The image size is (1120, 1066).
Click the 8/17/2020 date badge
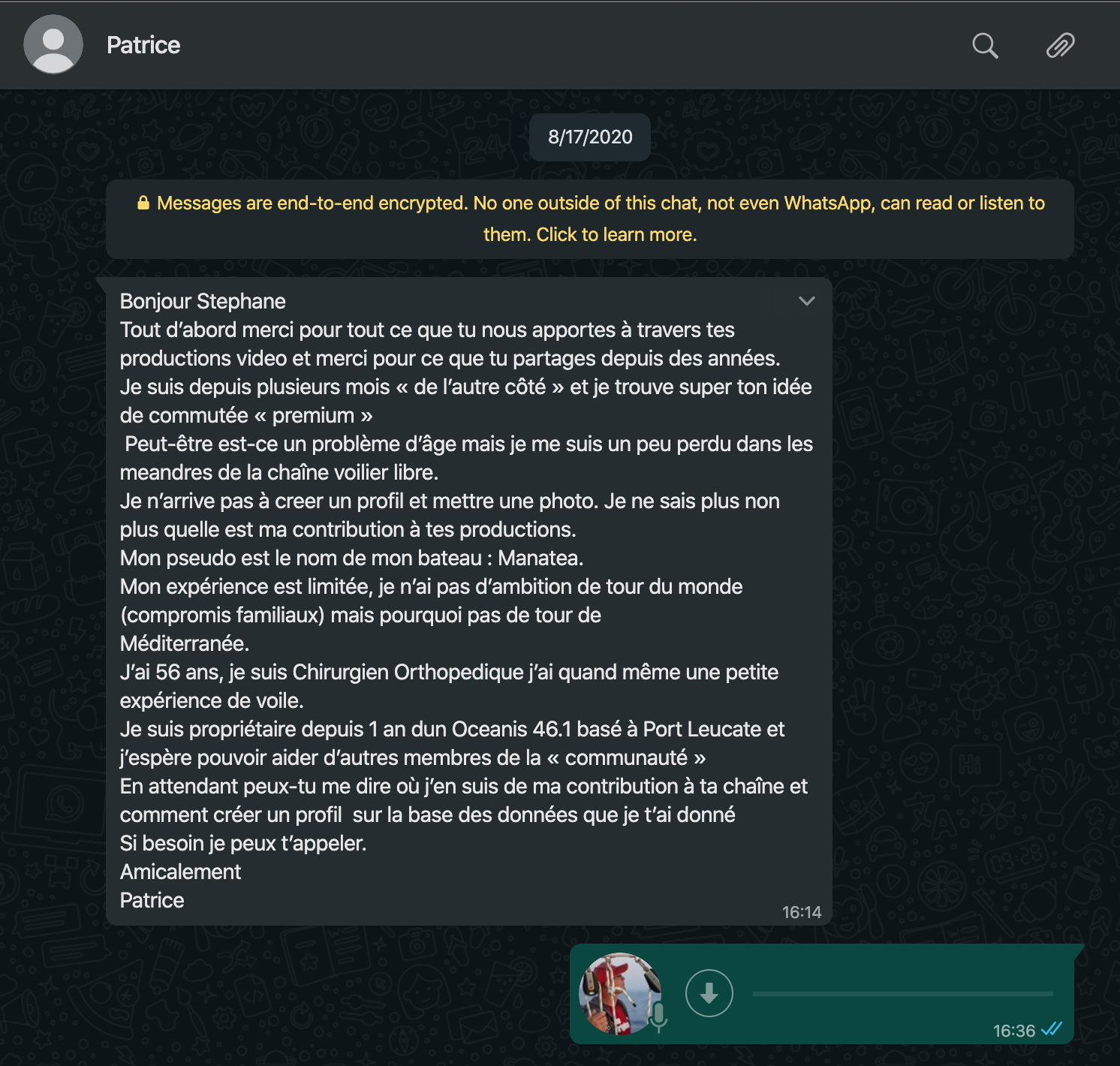(x=590, y=137)
